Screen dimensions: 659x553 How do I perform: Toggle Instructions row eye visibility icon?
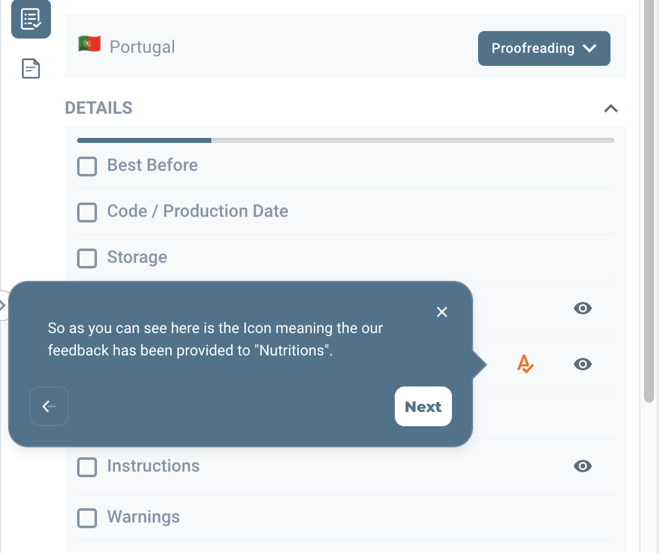coord(583,466)
